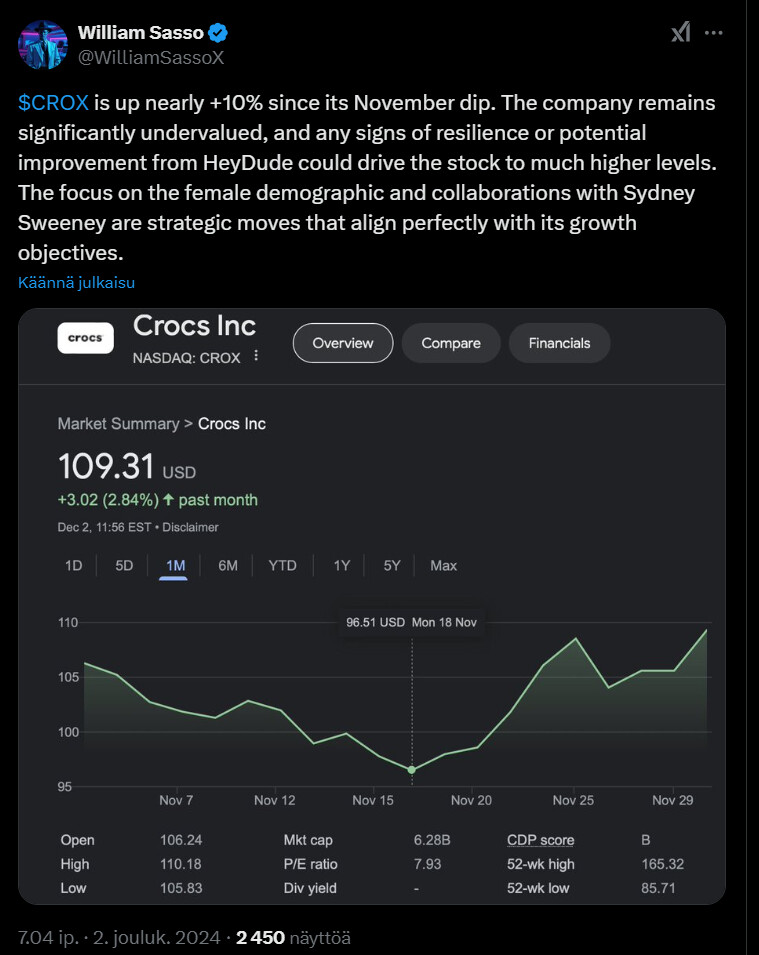Click William Sasso's profile avatar
Image resolution: width=759 pixels, height=955 pixels.
(x=42, y=45)
